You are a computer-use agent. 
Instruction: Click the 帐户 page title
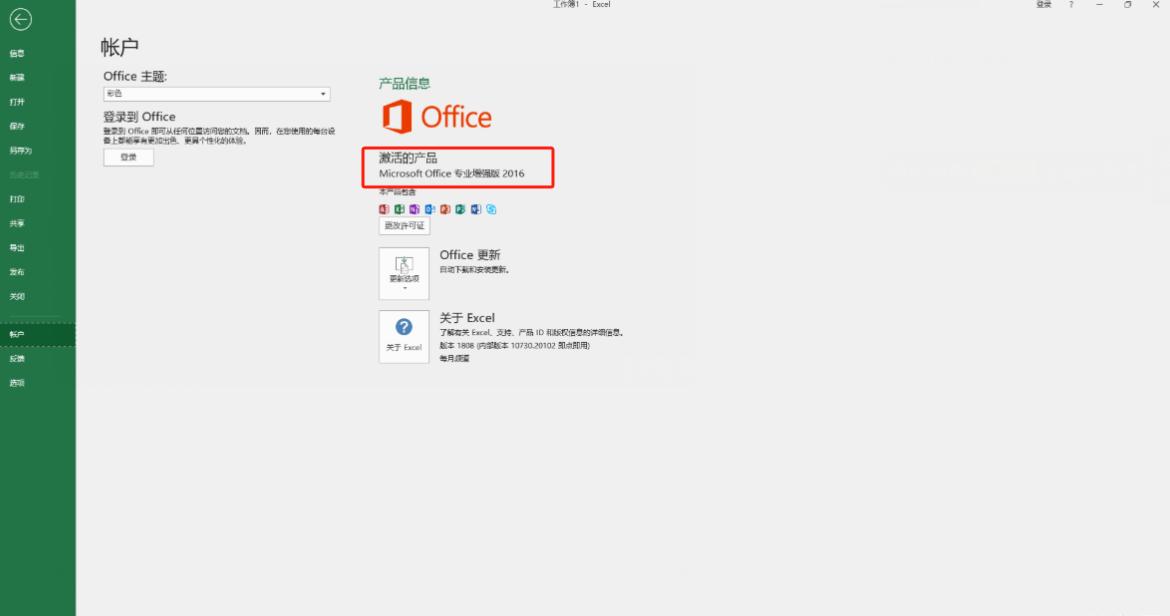pyautogui.click(x=119, y=48)
